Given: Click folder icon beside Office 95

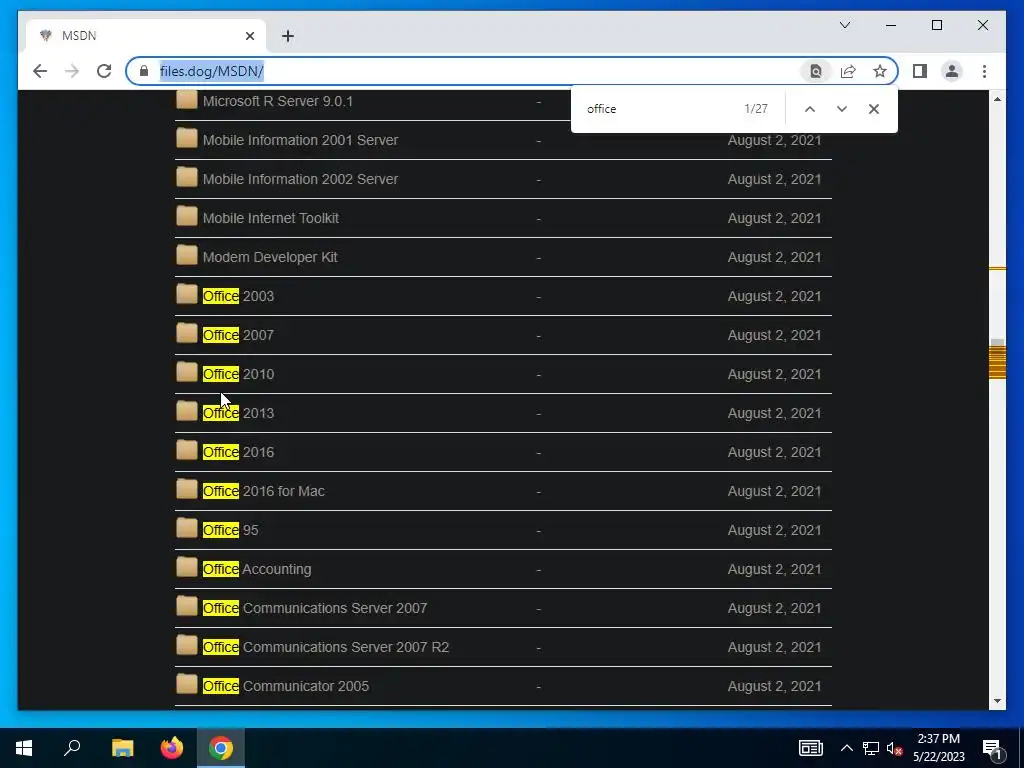Looking at the screenshot, I should click(187, 528).
